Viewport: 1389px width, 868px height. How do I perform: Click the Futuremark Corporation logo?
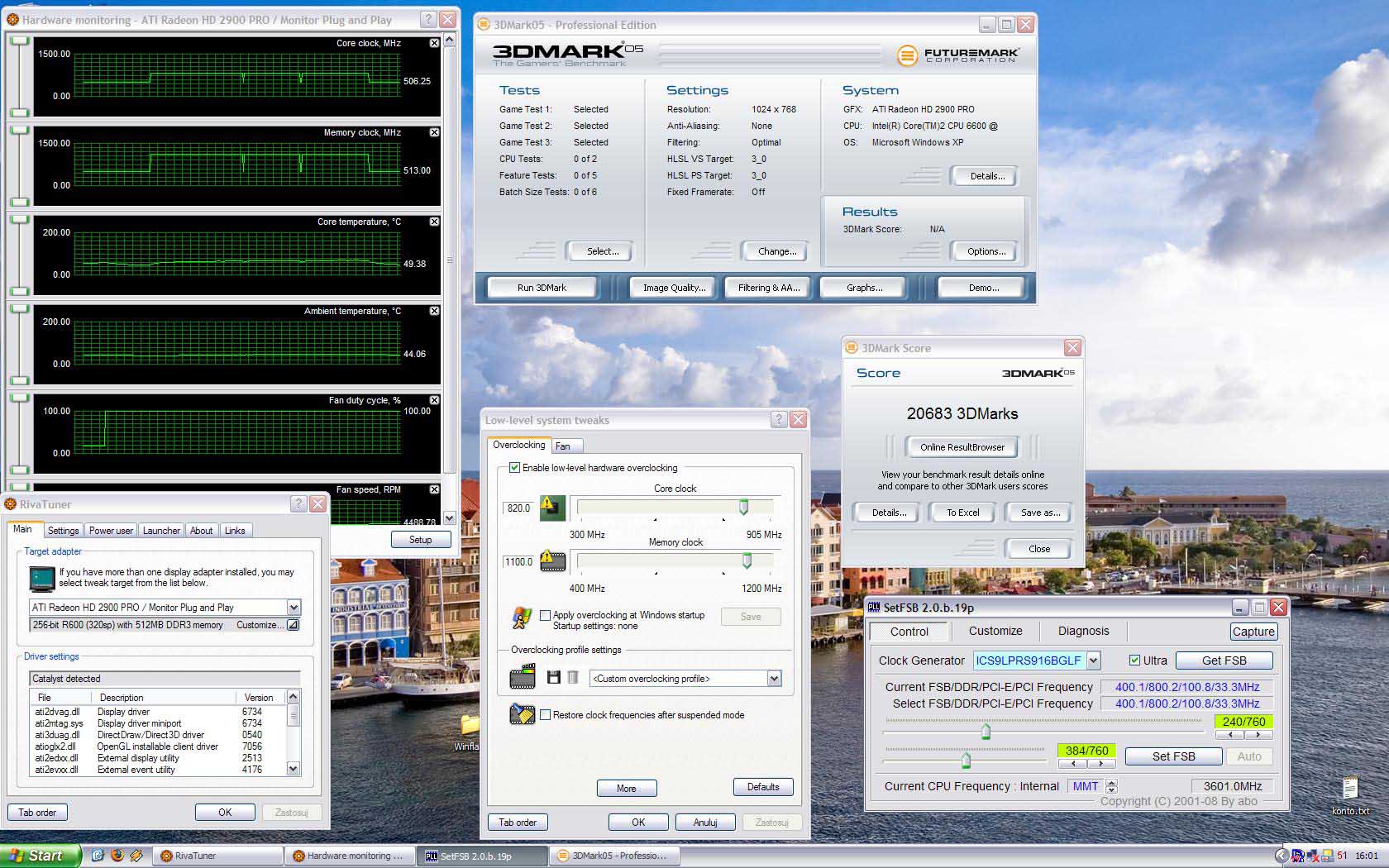tap(958, 55)
